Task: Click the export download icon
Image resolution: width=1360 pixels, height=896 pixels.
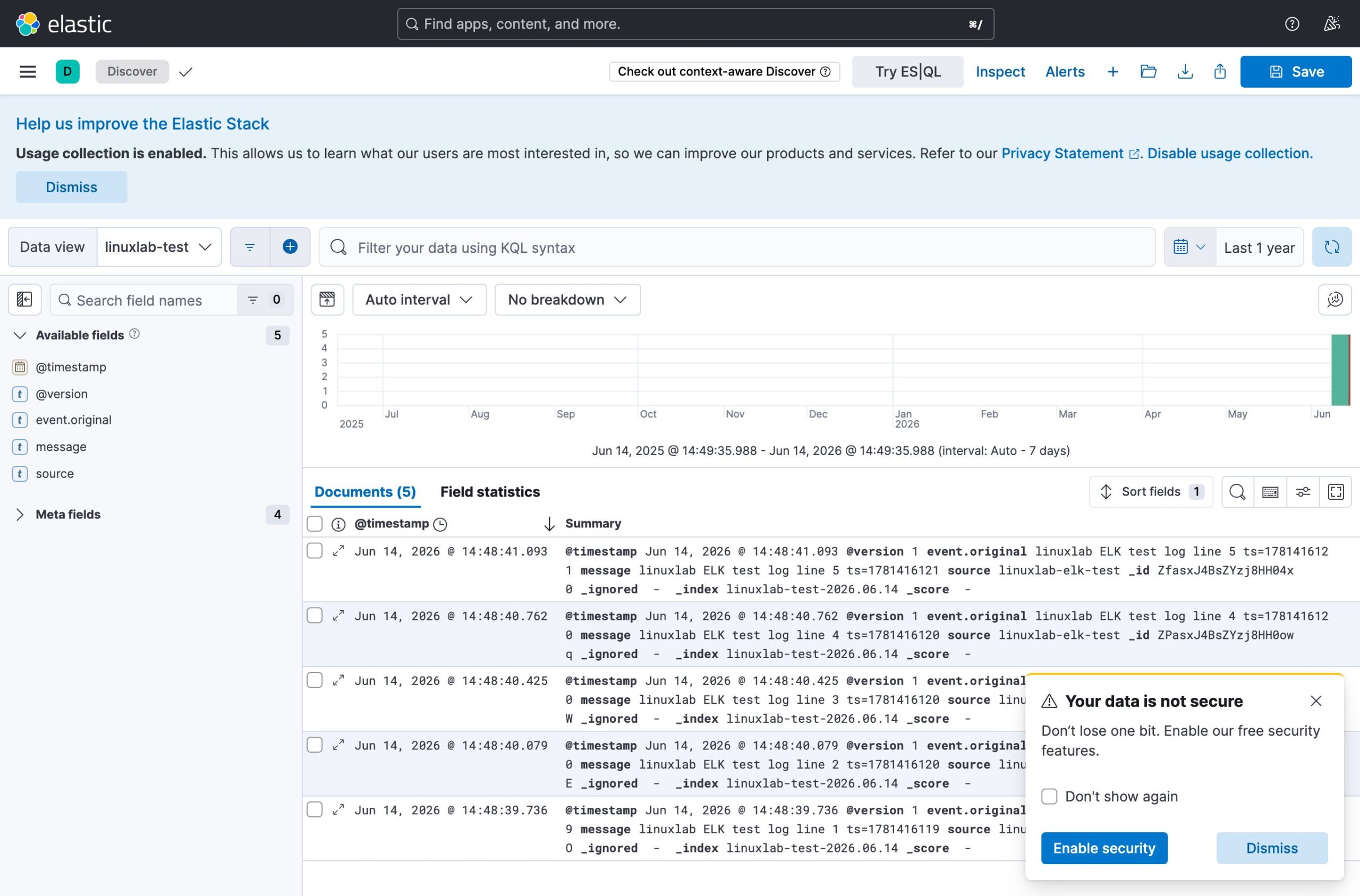Action: (x=1185, y=71)
